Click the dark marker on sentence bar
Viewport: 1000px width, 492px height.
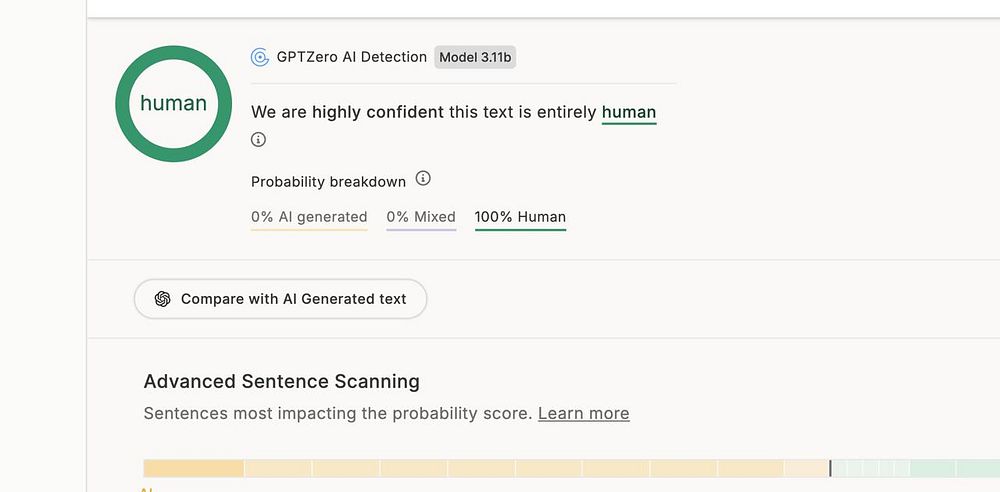830,468
